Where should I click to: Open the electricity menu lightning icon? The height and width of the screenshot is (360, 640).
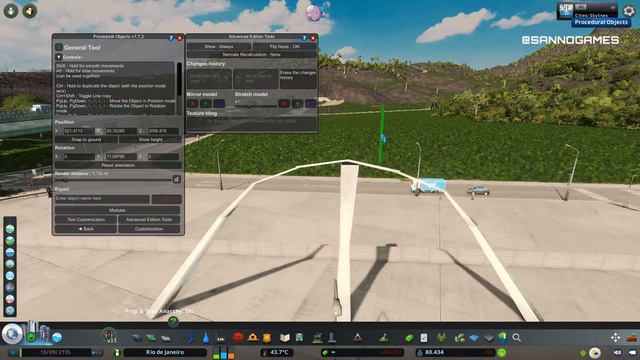pos(191,338)
